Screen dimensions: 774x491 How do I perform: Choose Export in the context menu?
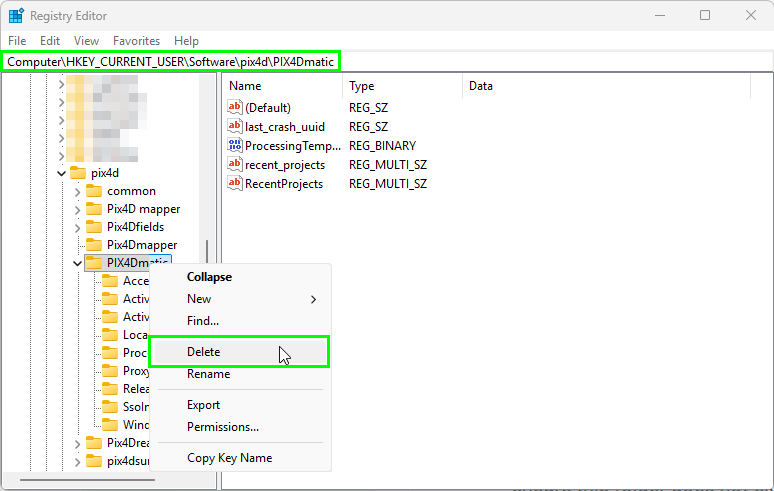[239, 405]
